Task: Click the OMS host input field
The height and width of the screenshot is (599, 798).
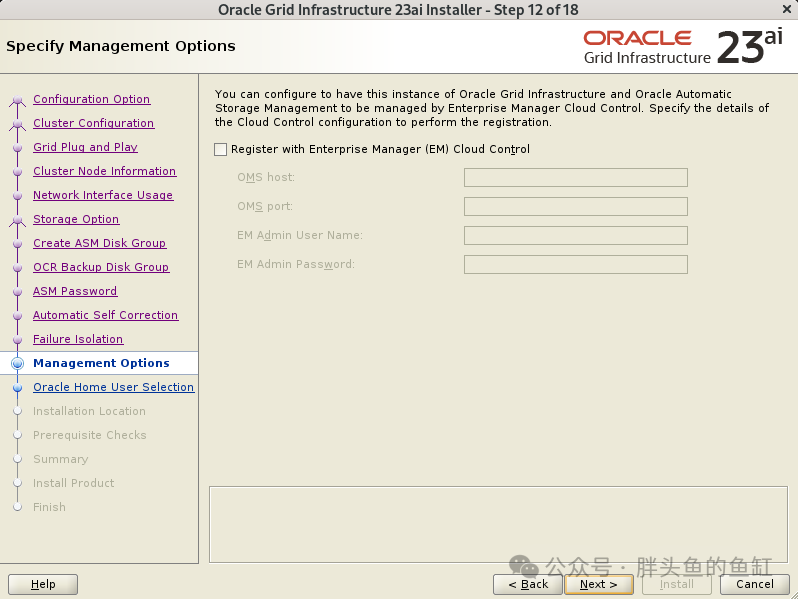Action: pyautogui.click(x=576, y=178)
